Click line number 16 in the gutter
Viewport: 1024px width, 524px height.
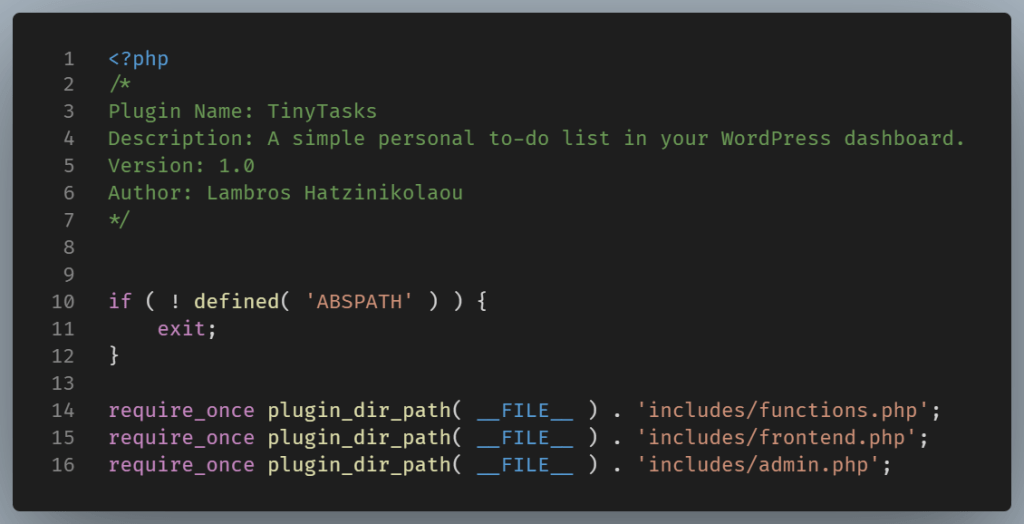(63, 465)
